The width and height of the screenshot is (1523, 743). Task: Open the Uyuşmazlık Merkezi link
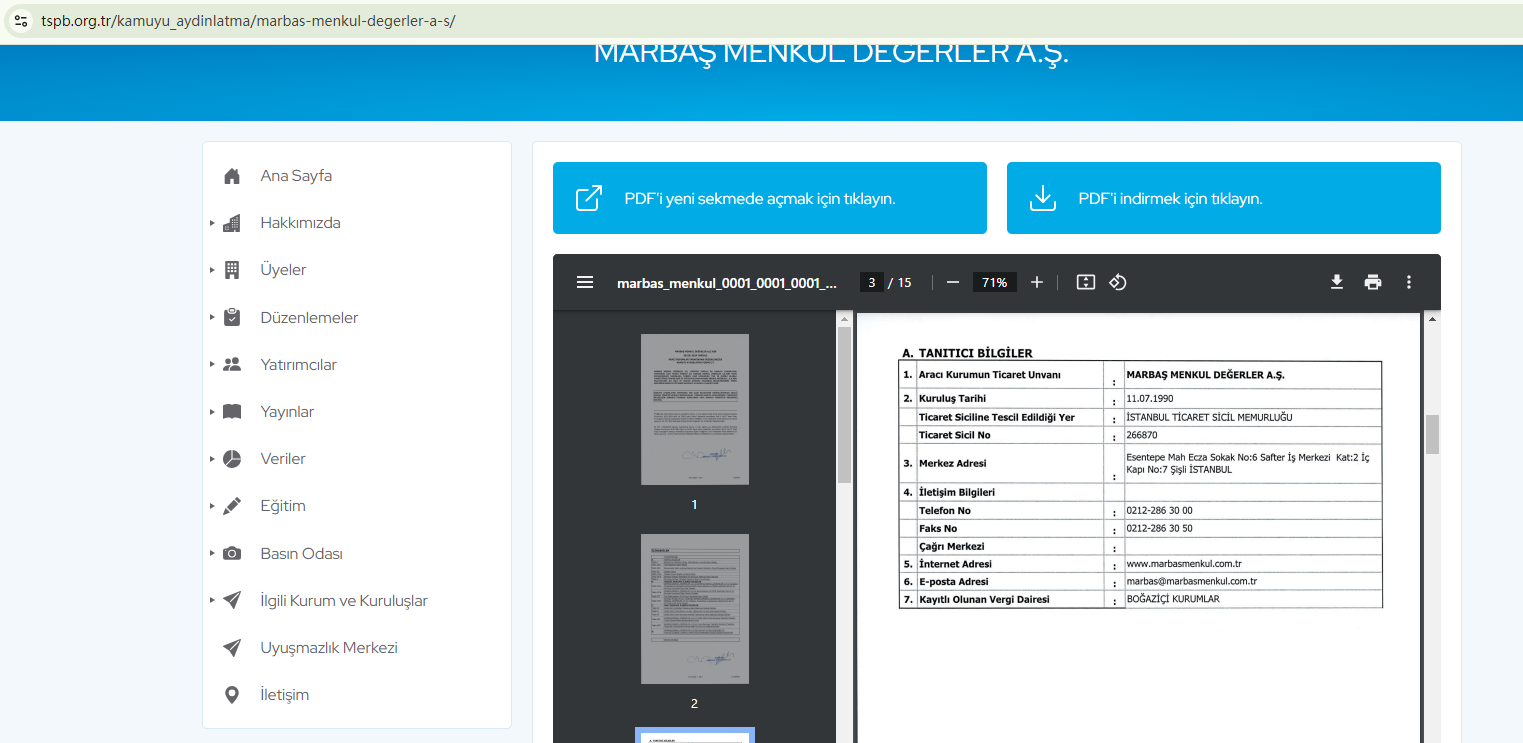click(329, 648)
